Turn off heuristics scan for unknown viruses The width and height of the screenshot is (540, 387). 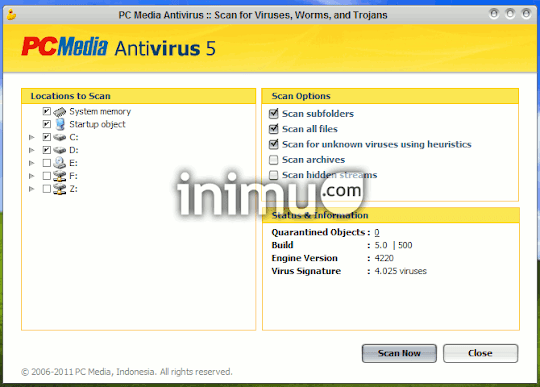273,144
